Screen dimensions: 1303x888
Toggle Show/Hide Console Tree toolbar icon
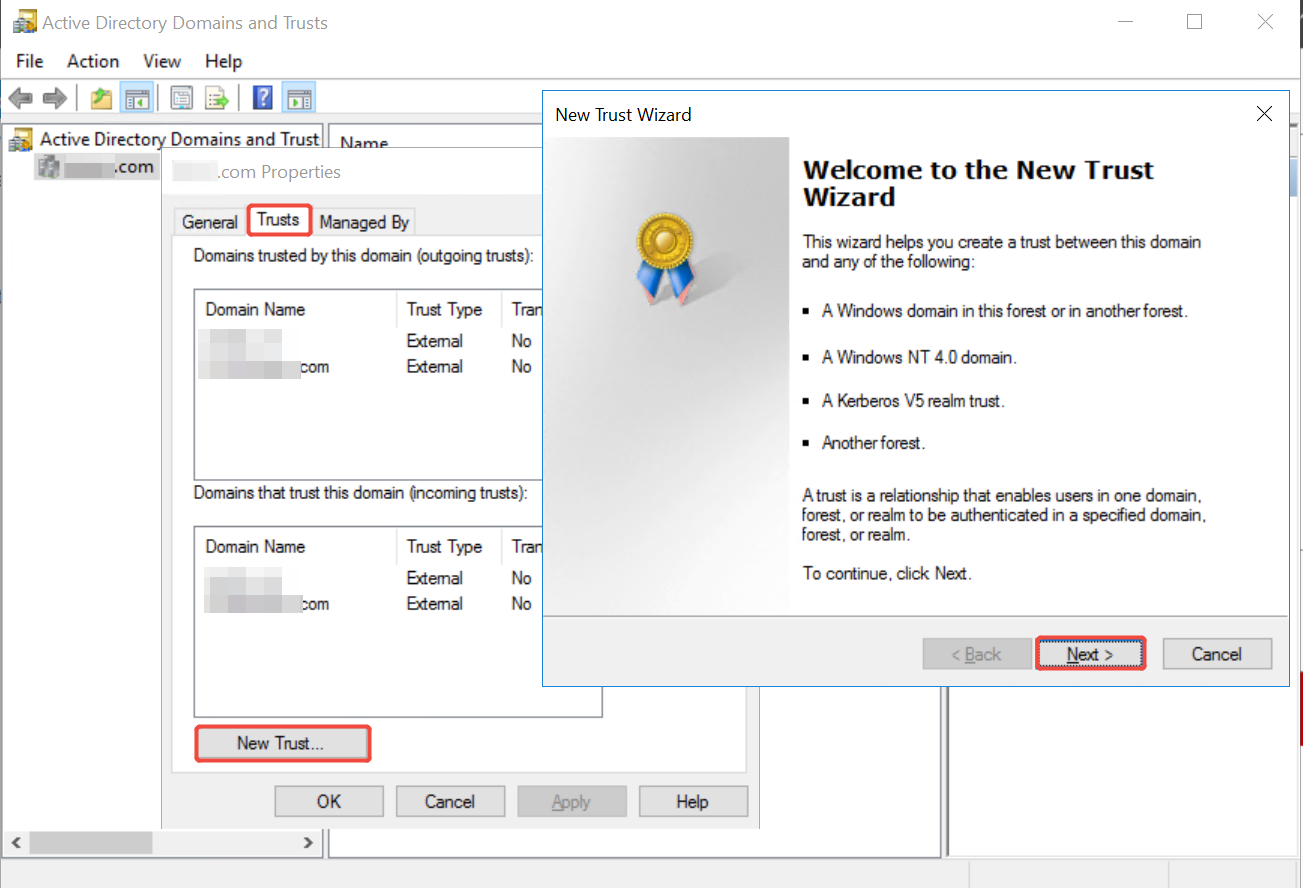[136, 98]
